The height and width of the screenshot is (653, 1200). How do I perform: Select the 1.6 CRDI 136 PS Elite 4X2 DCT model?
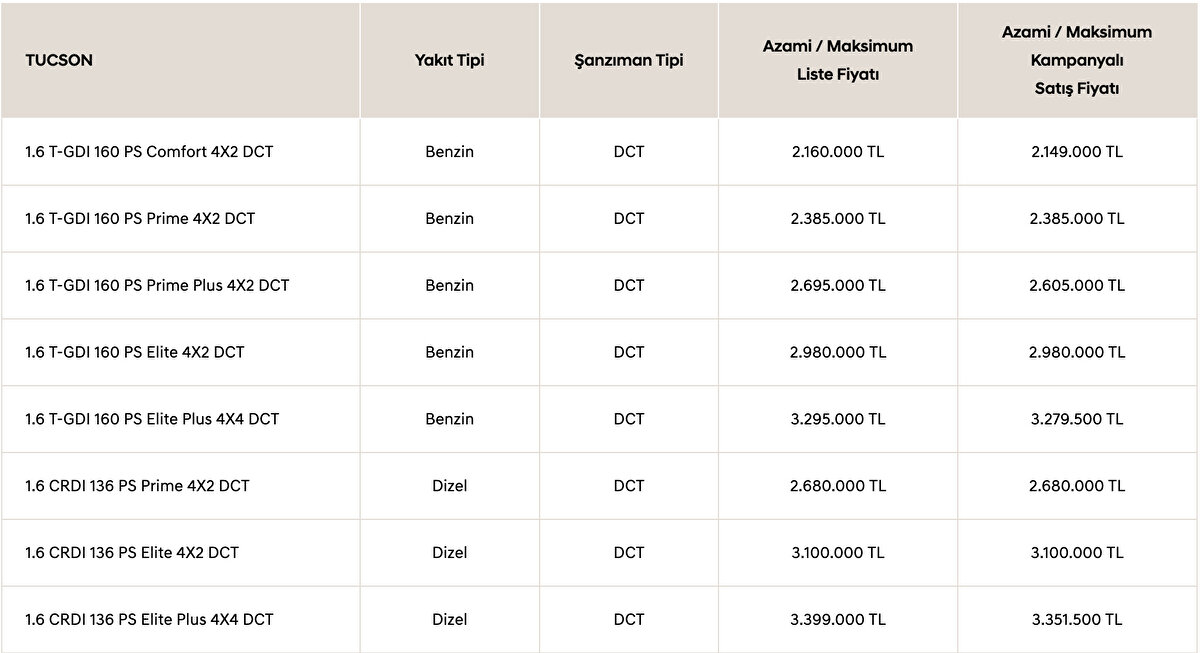point(132,552)
